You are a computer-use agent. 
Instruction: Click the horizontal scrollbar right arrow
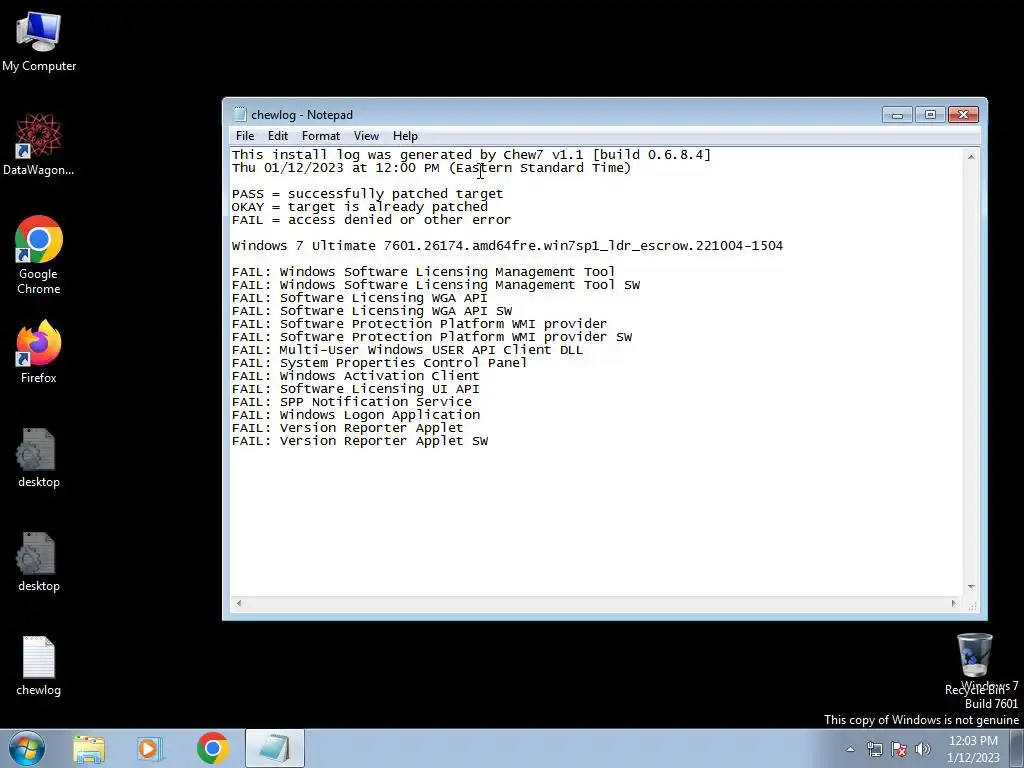click(953, 603)
